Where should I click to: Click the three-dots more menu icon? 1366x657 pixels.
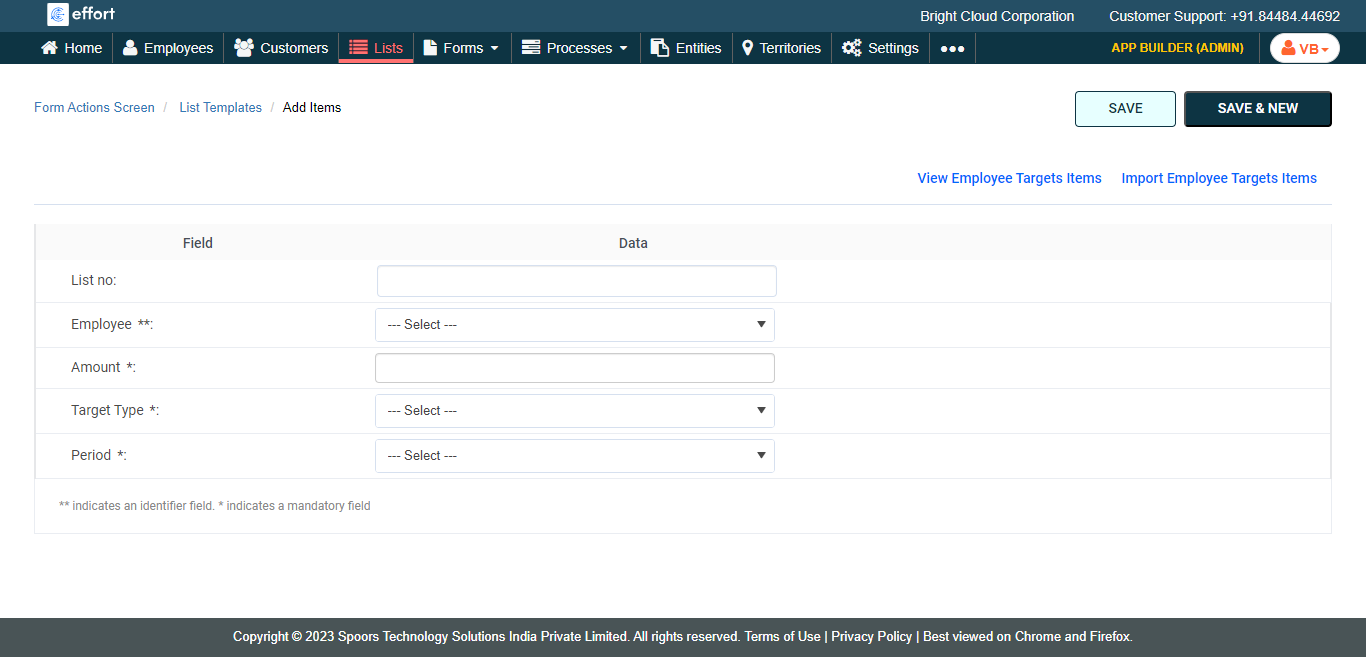point(952,48)
